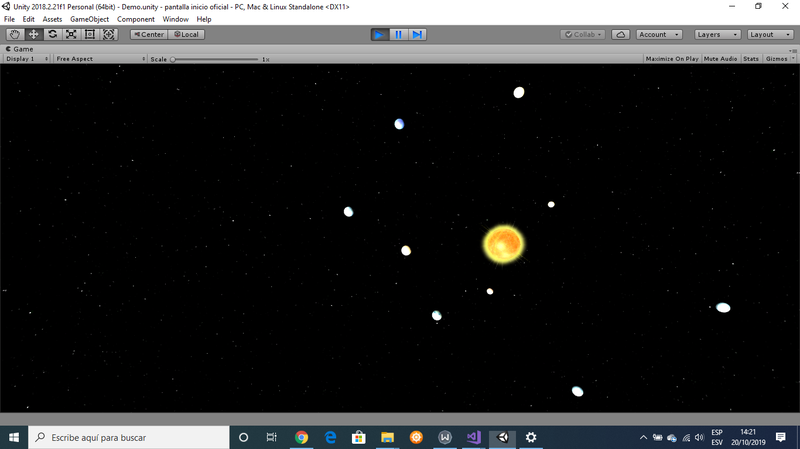Select the Rect Transform tool

point(90,34)
